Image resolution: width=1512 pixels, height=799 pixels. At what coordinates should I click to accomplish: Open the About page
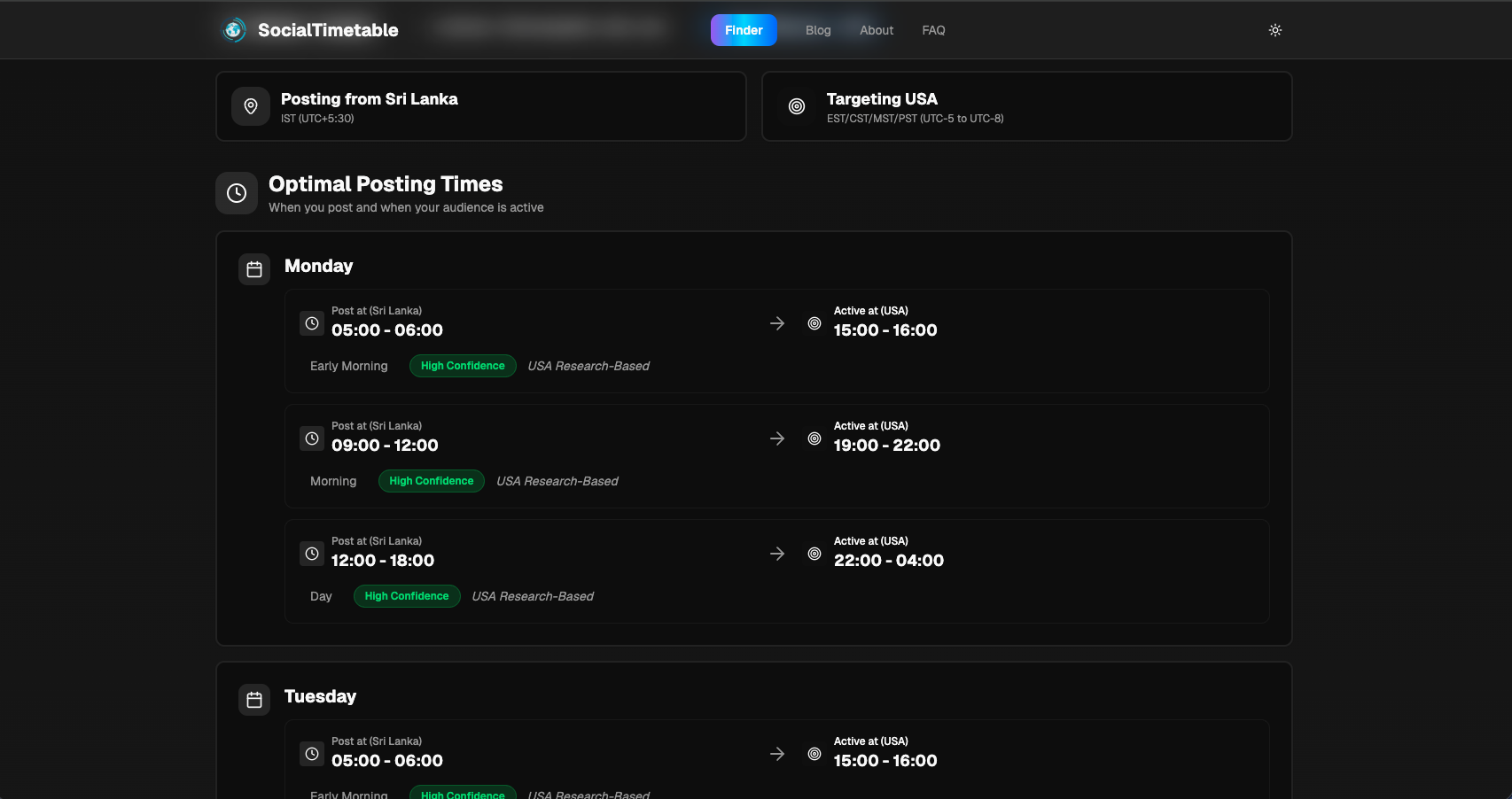pyautogui.click(x=876, y=30)
